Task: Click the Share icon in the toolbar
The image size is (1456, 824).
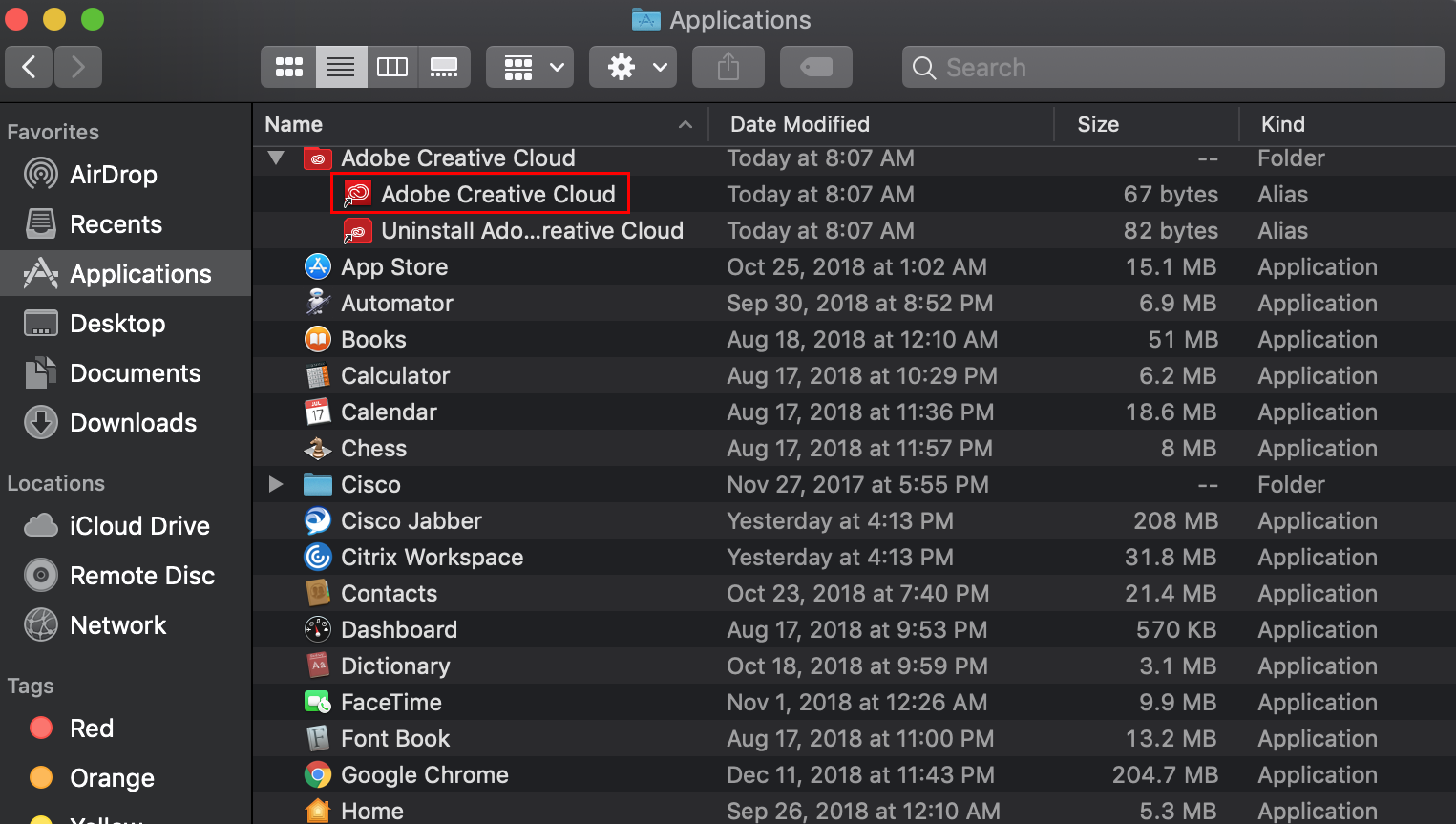Action: click(728, 67)
